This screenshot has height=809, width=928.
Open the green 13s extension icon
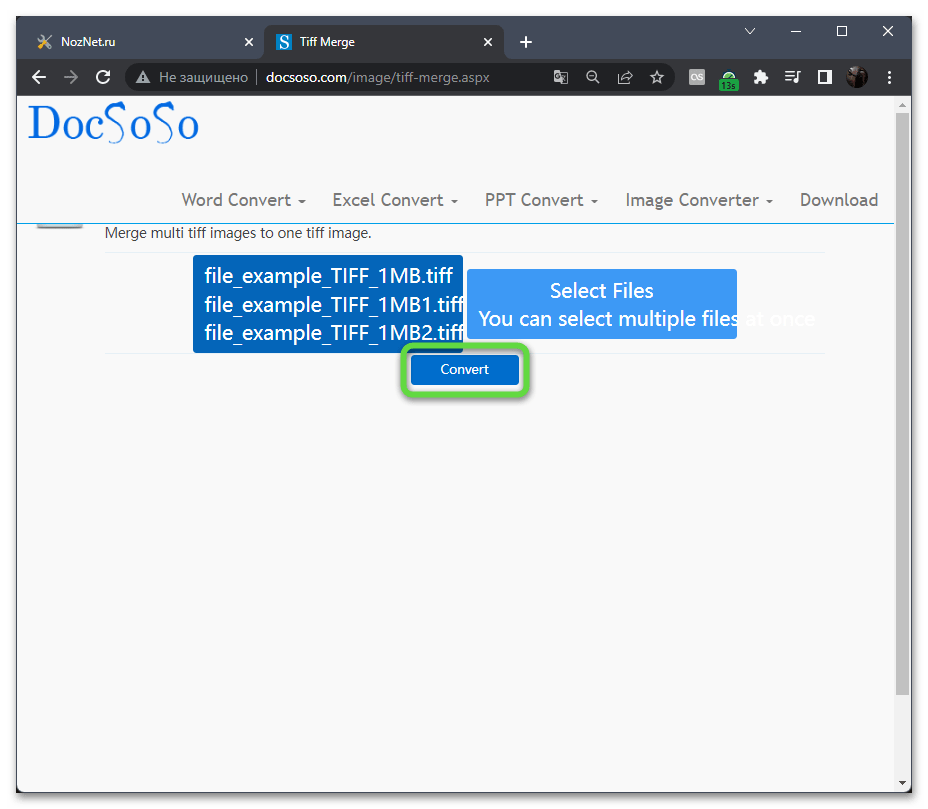tap(729, 80)
